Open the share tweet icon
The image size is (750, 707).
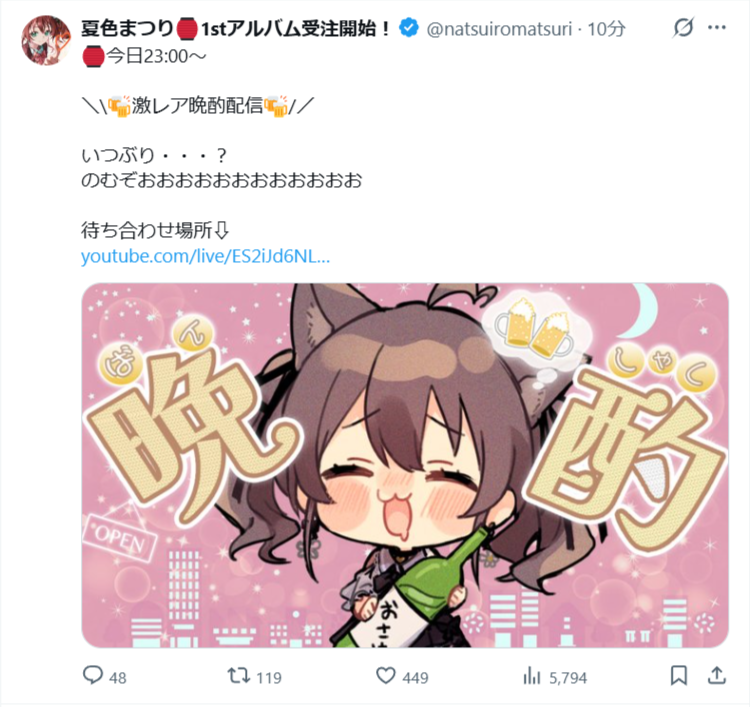[717, 675]
